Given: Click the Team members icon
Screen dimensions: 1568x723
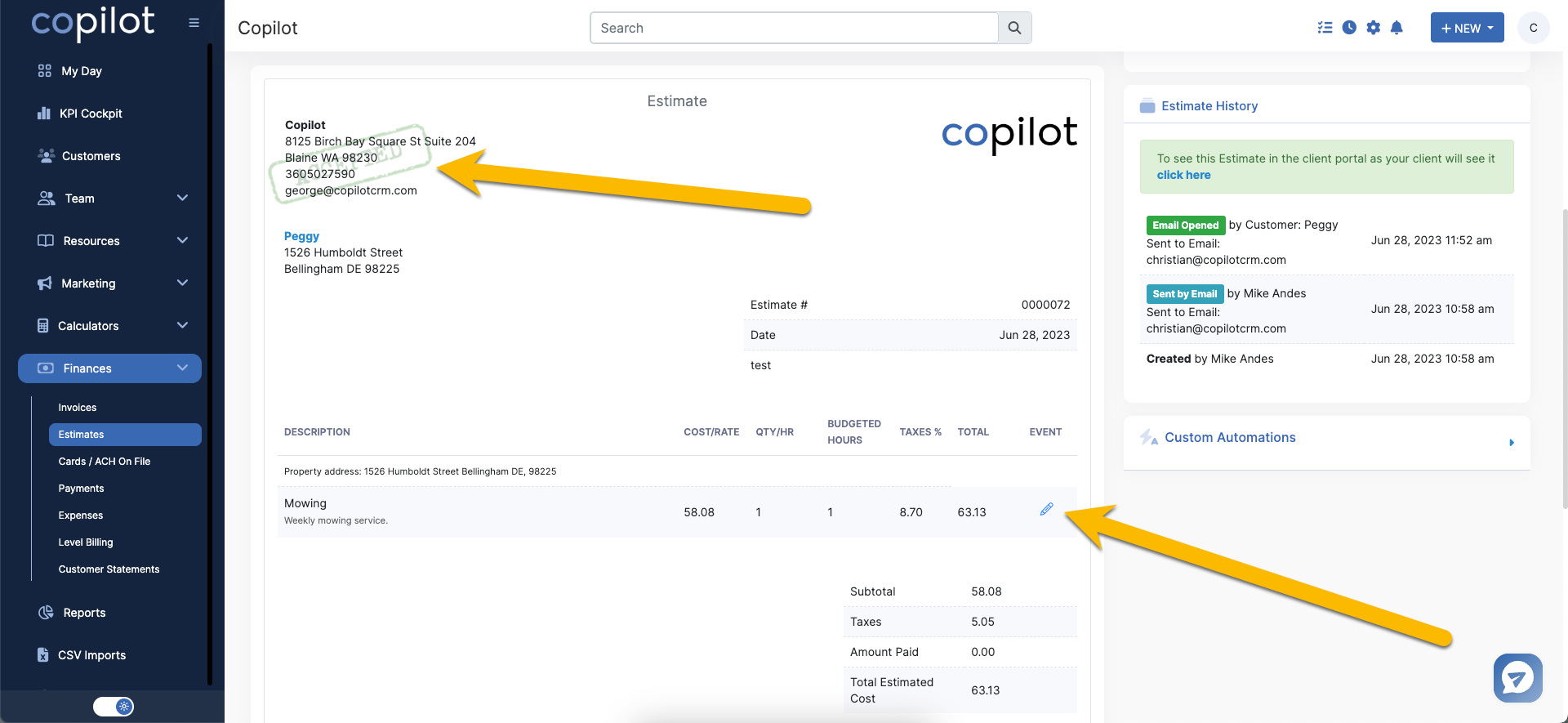Looking at the screenshot, I should [47, 199].
